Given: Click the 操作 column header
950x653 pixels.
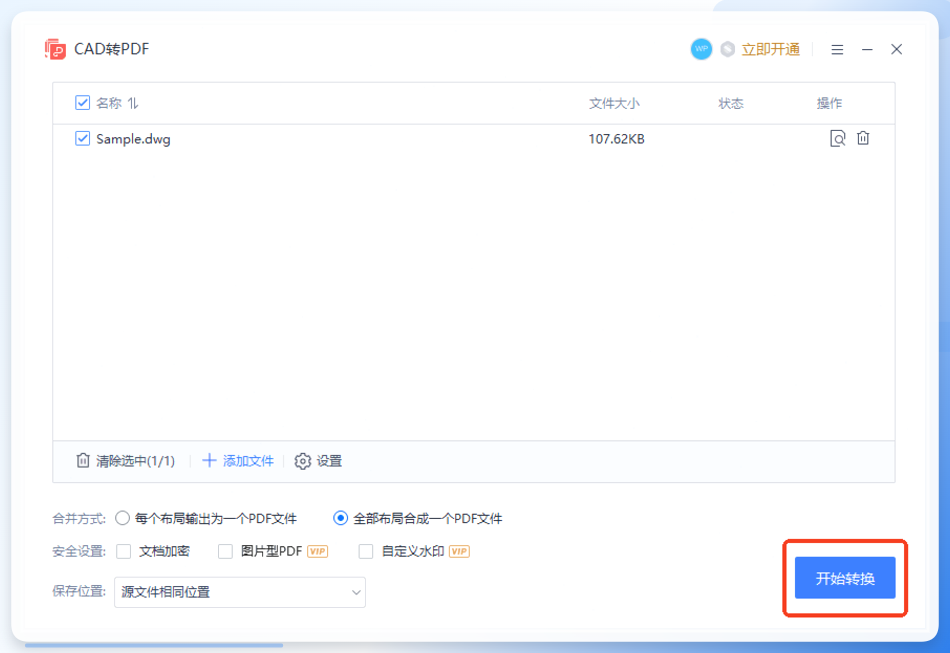Looking at the screenshot, I should pyautogui.click(x=829, y=104).
